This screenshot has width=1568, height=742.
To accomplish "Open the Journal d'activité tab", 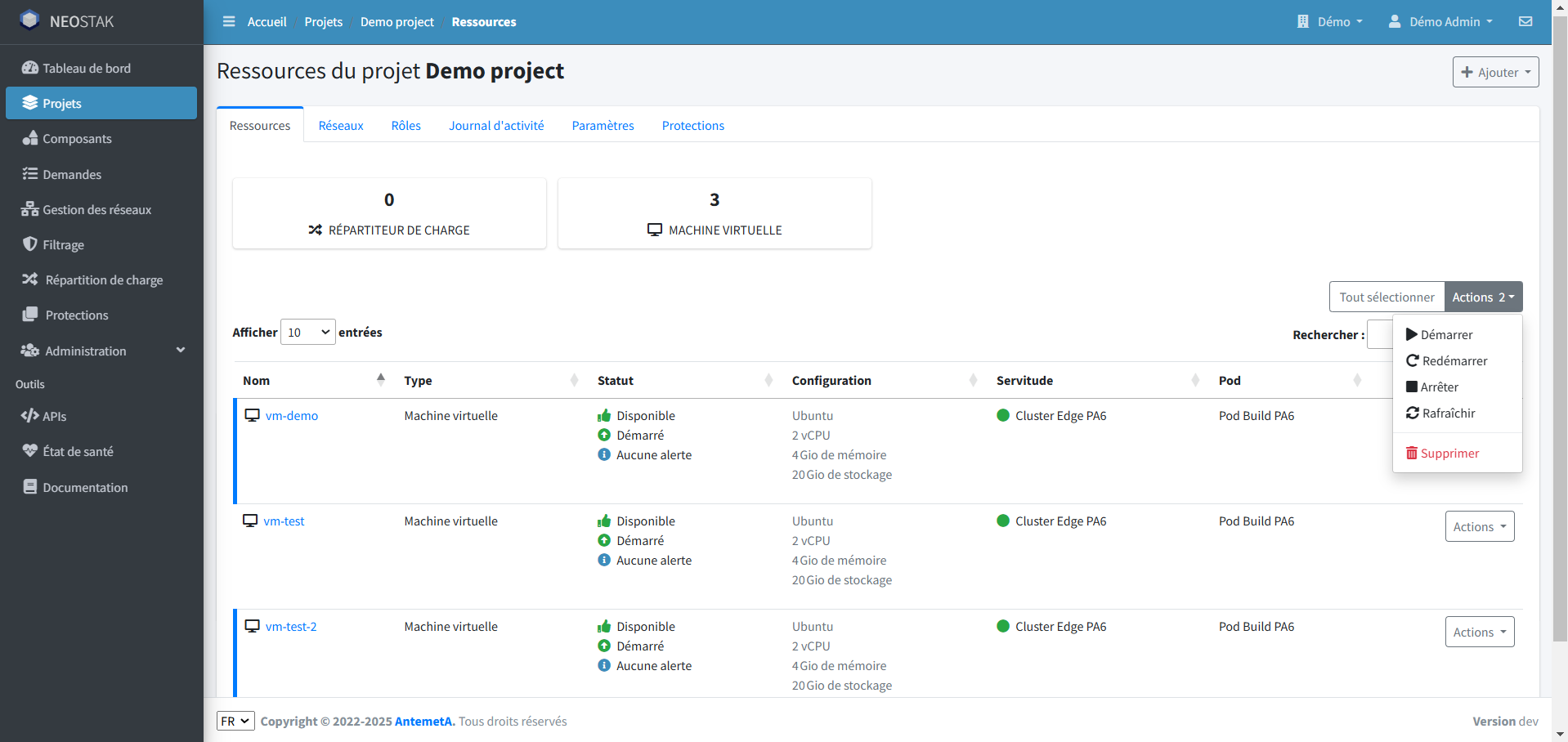I will 496,125.
